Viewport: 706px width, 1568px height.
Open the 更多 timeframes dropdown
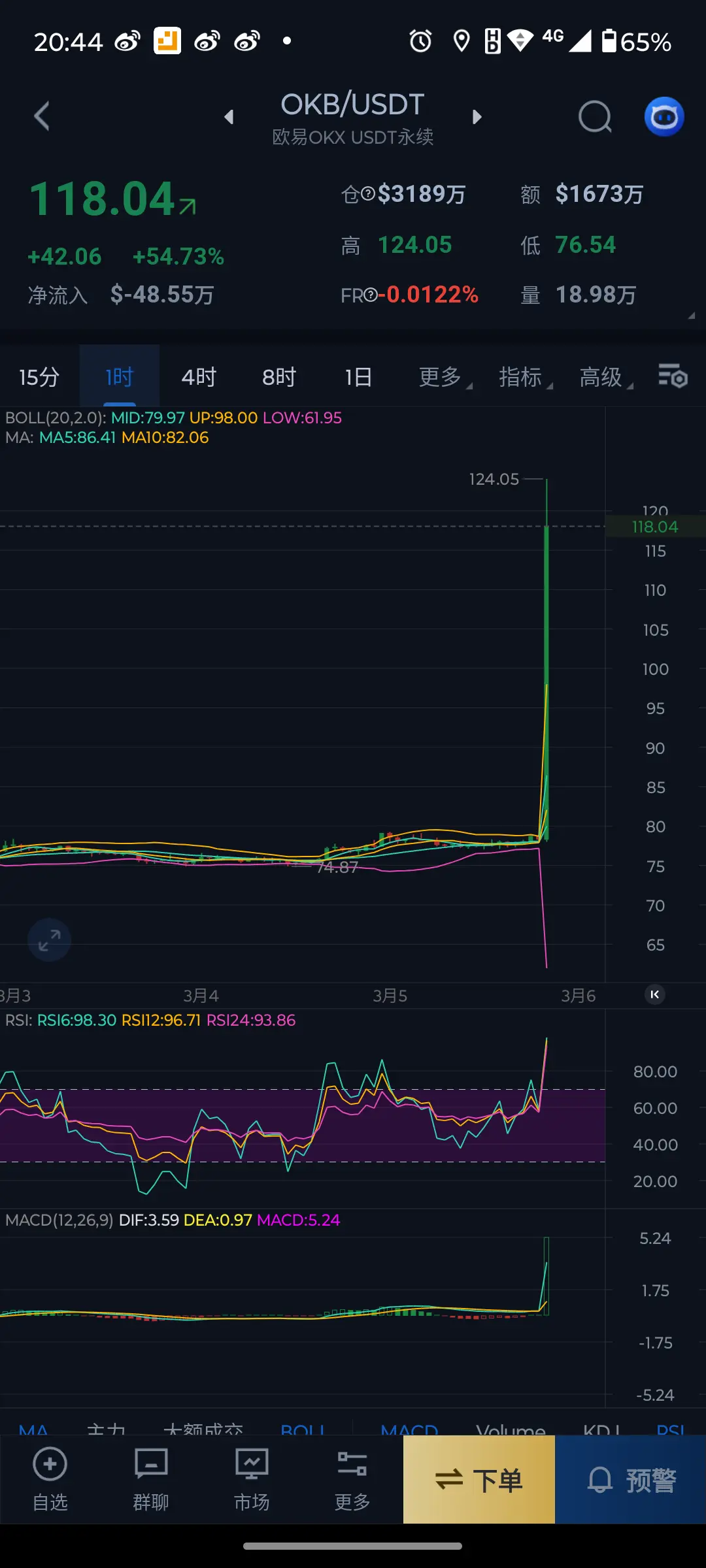click(x=445, y=377)
